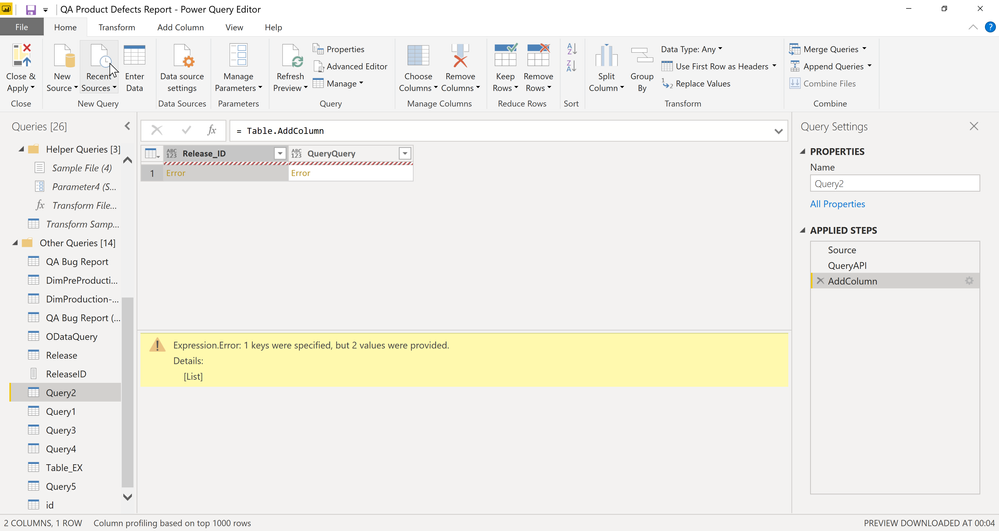Open the Help tab
Screen dimensions: 999x531
(x=273, y=27)
